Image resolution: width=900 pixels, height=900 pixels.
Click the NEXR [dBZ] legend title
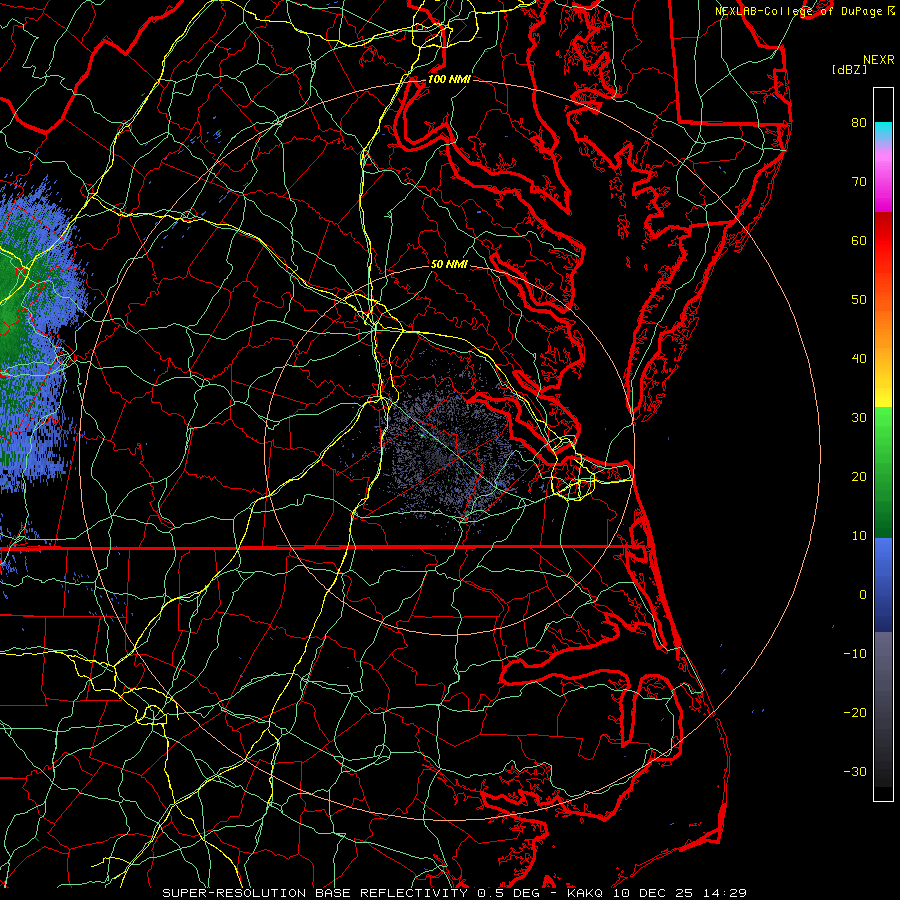coord(863,64)
